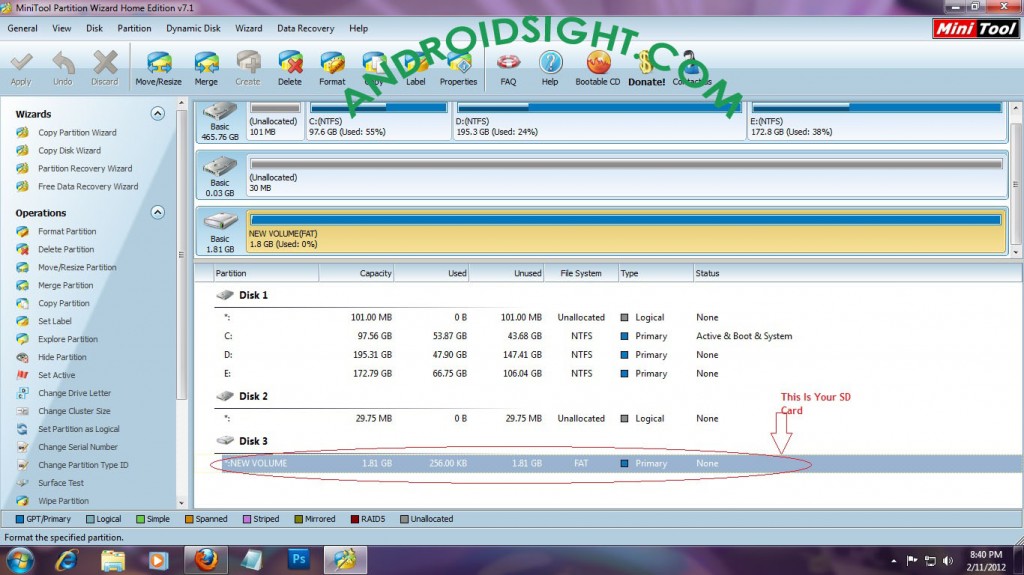
Task: Open the Wizard menu
Action: [x=249, y=29]
